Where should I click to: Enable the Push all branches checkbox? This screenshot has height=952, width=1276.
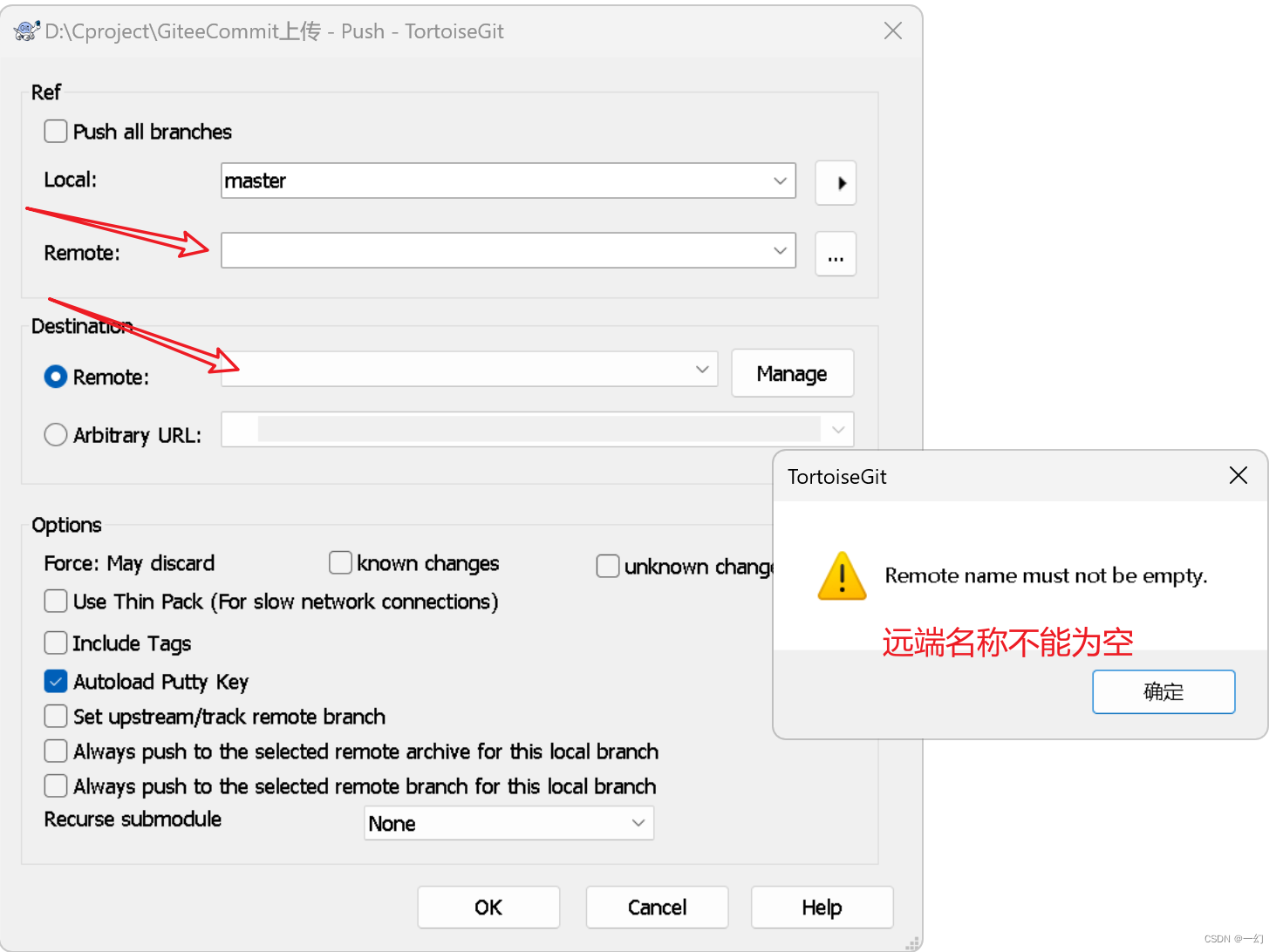click(55, 131)
